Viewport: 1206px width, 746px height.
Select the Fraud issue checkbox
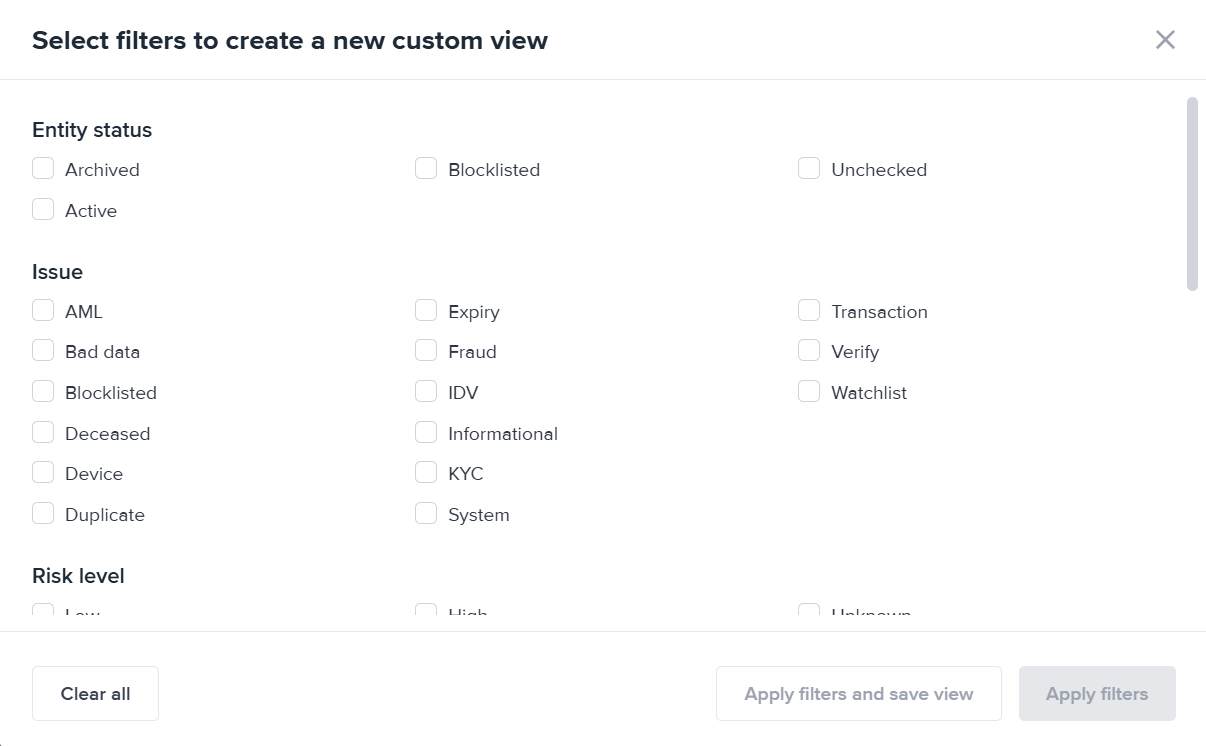click(x=426, y=351)
